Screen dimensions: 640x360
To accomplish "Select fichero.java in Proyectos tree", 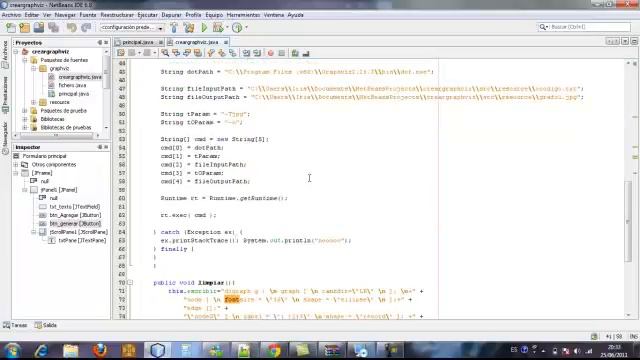I will pyautogui.click(x=72, y=85).
